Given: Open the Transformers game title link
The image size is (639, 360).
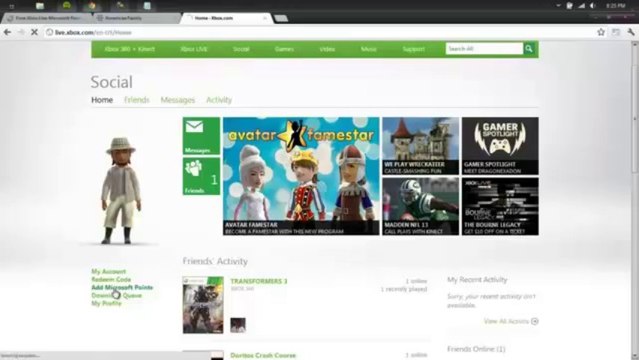Looking at the screenshot, I should 259,281.
